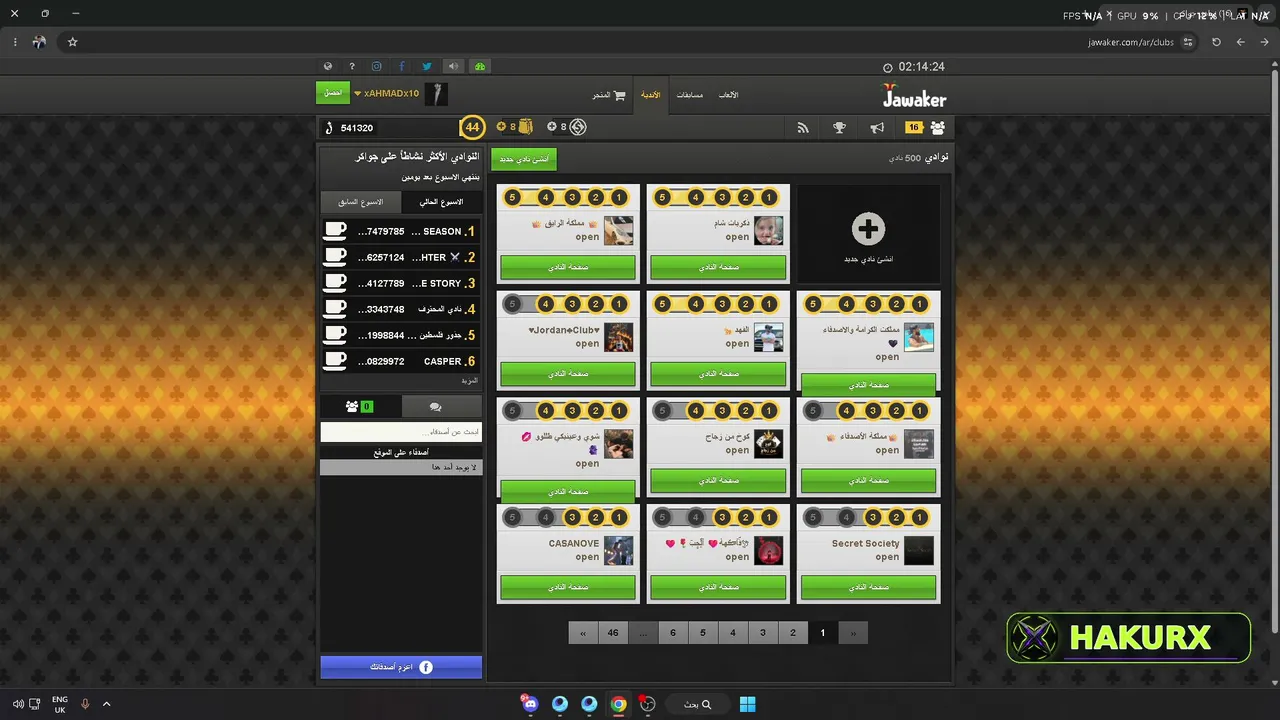This screenshot has width=1280, height=720.
Task: Click المزيد more link under rankings
Action: coord(470,381)
